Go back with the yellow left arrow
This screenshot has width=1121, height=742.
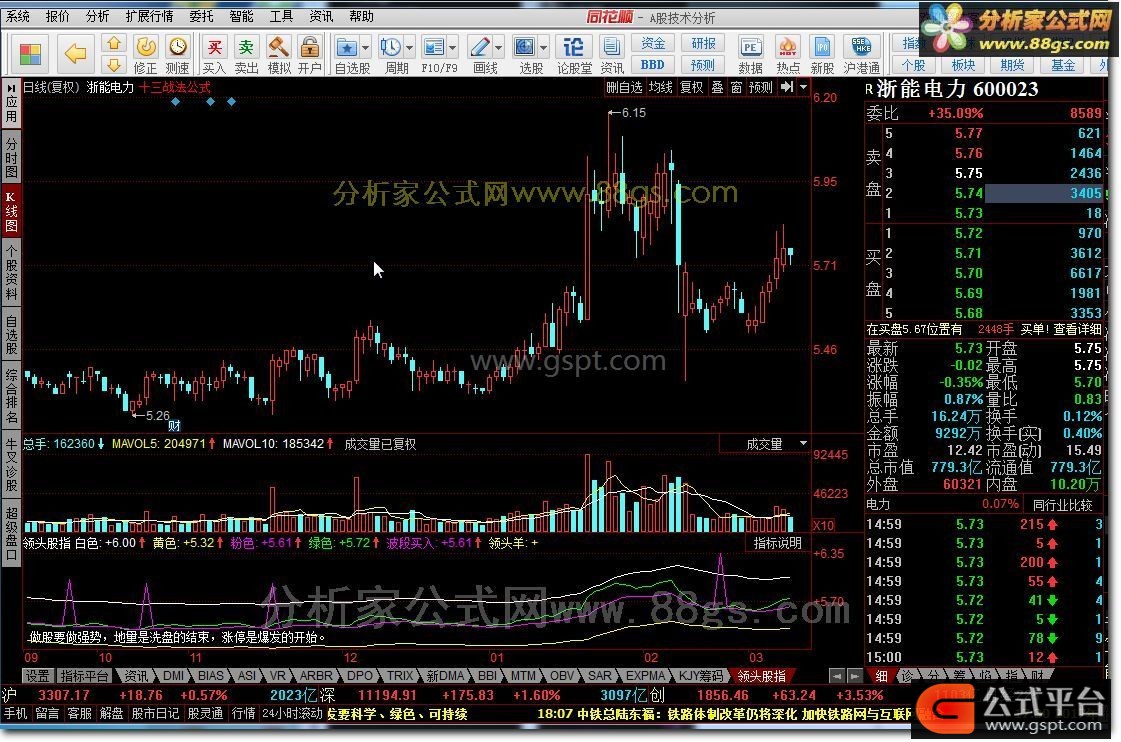(75, 54)
